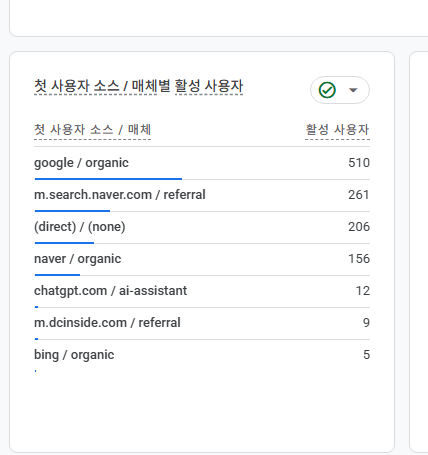Select the (direct) / (none) row
Screen dimensions: 428x455
[202, 227]
